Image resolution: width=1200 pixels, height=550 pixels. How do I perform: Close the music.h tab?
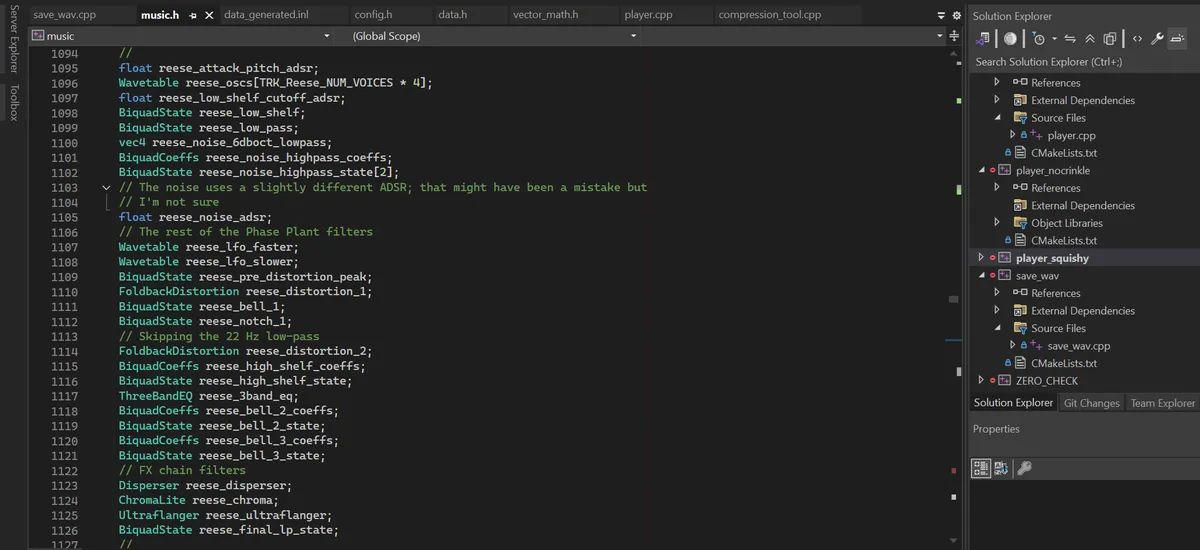208,16
